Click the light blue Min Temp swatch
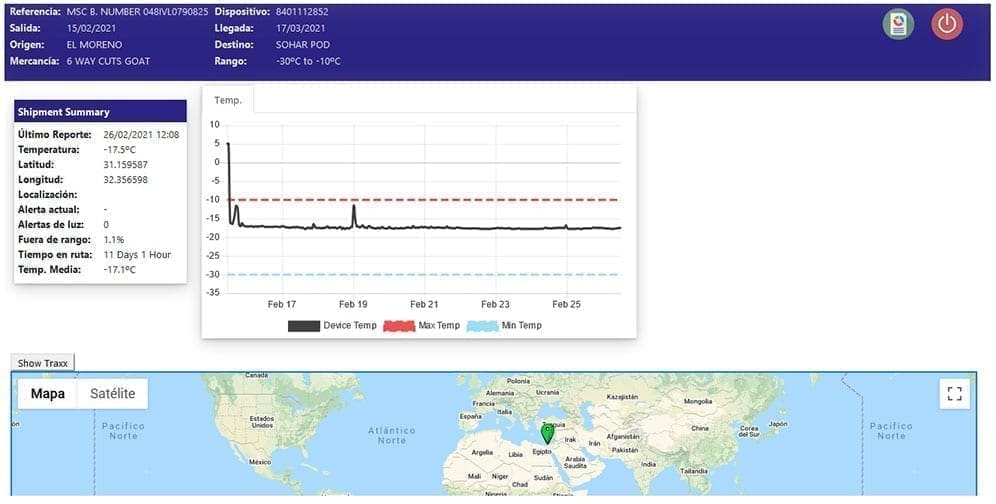 (482, 326)
